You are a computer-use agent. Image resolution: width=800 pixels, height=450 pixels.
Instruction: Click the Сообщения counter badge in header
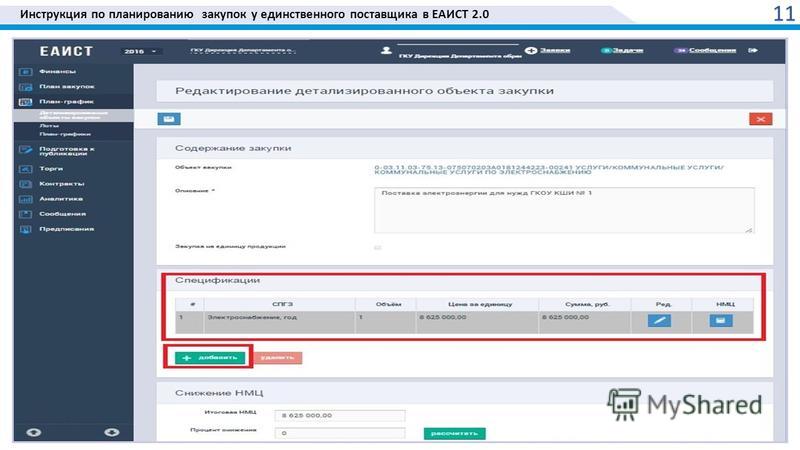681,51
